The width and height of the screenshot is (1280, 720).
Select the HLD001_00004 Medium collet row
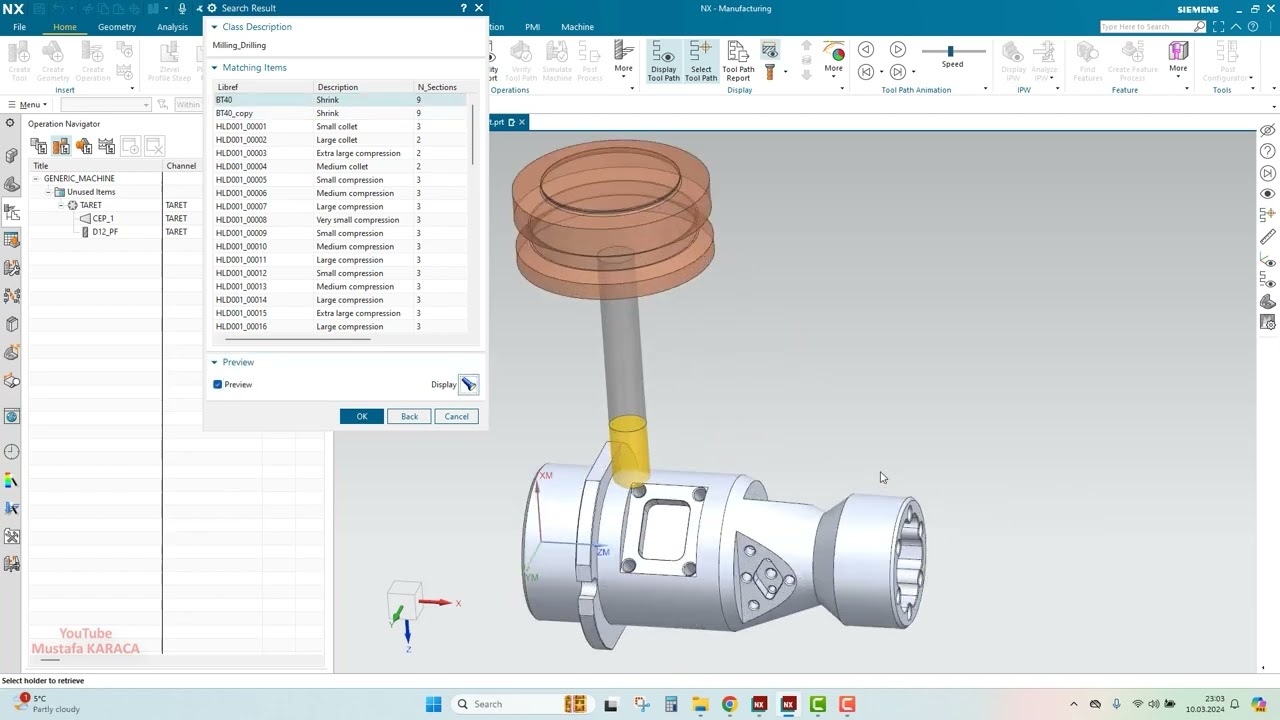point(340,167)
